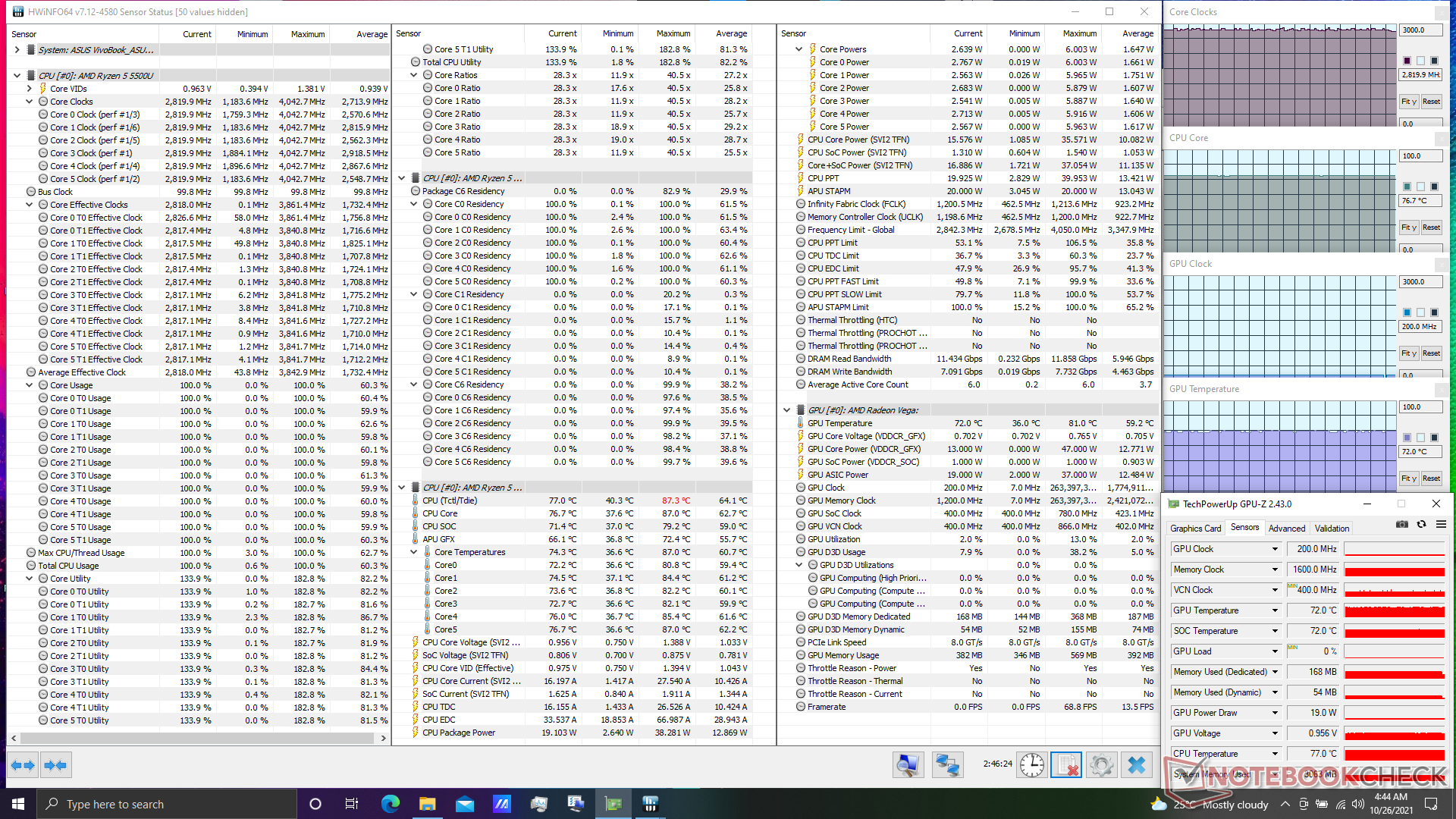Collapse the Core Usage tree node
Image resolution: width=1456 pixels, height=819 pixels.
click(x=30, y=385)
